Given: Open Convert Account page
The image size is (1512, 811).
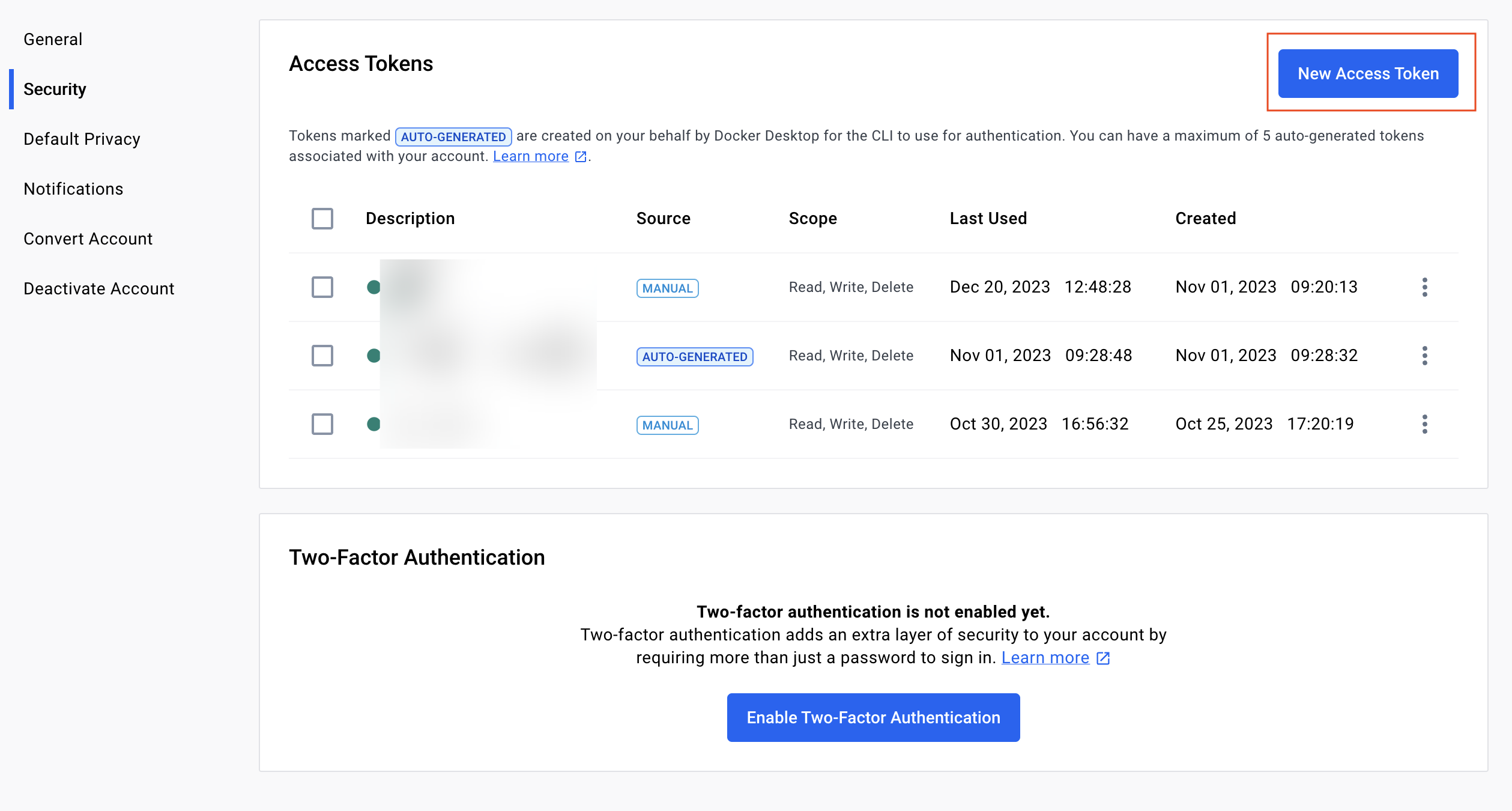Looking at the screenshot, I should [88, 239].
